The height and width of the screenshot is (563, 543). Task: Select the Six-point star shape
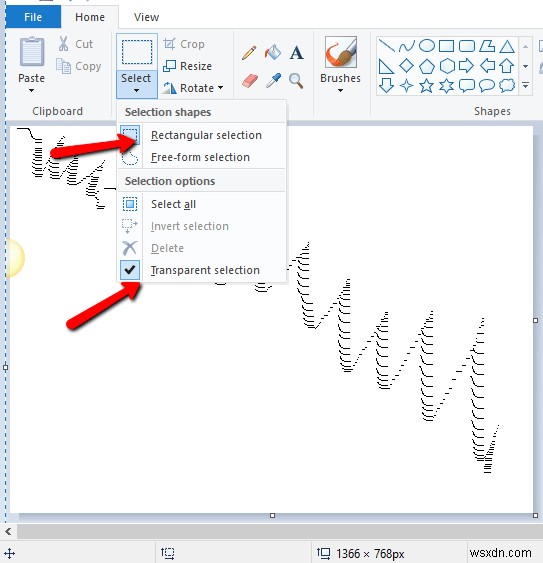(446, 86)
